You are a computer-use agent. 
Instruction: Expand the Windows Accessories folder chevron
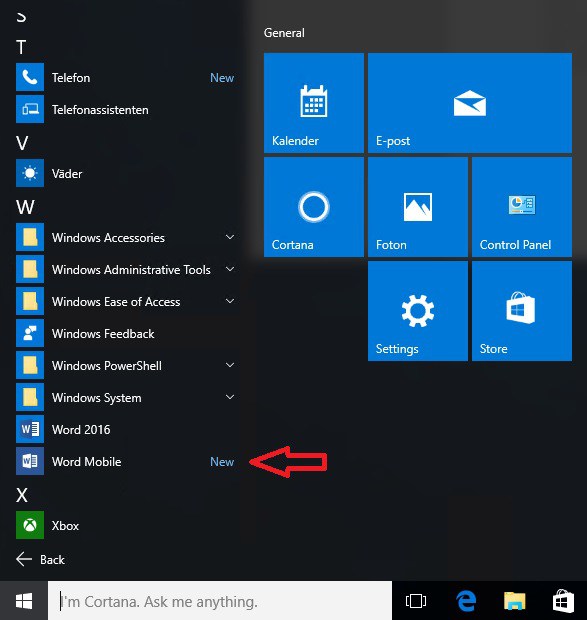pyautogui.click(x=230, y=237)
